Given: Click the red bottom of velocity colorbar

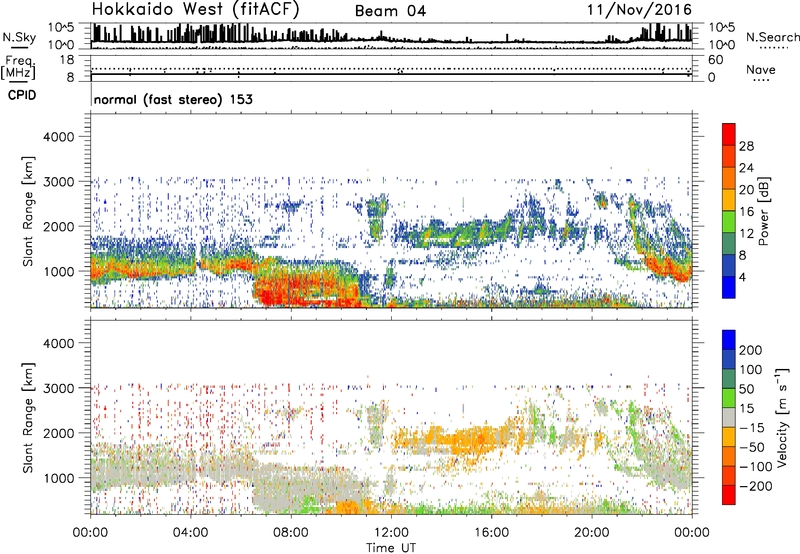Looking at the screenshot, I should pyautogui.click(x=729, y=495).
